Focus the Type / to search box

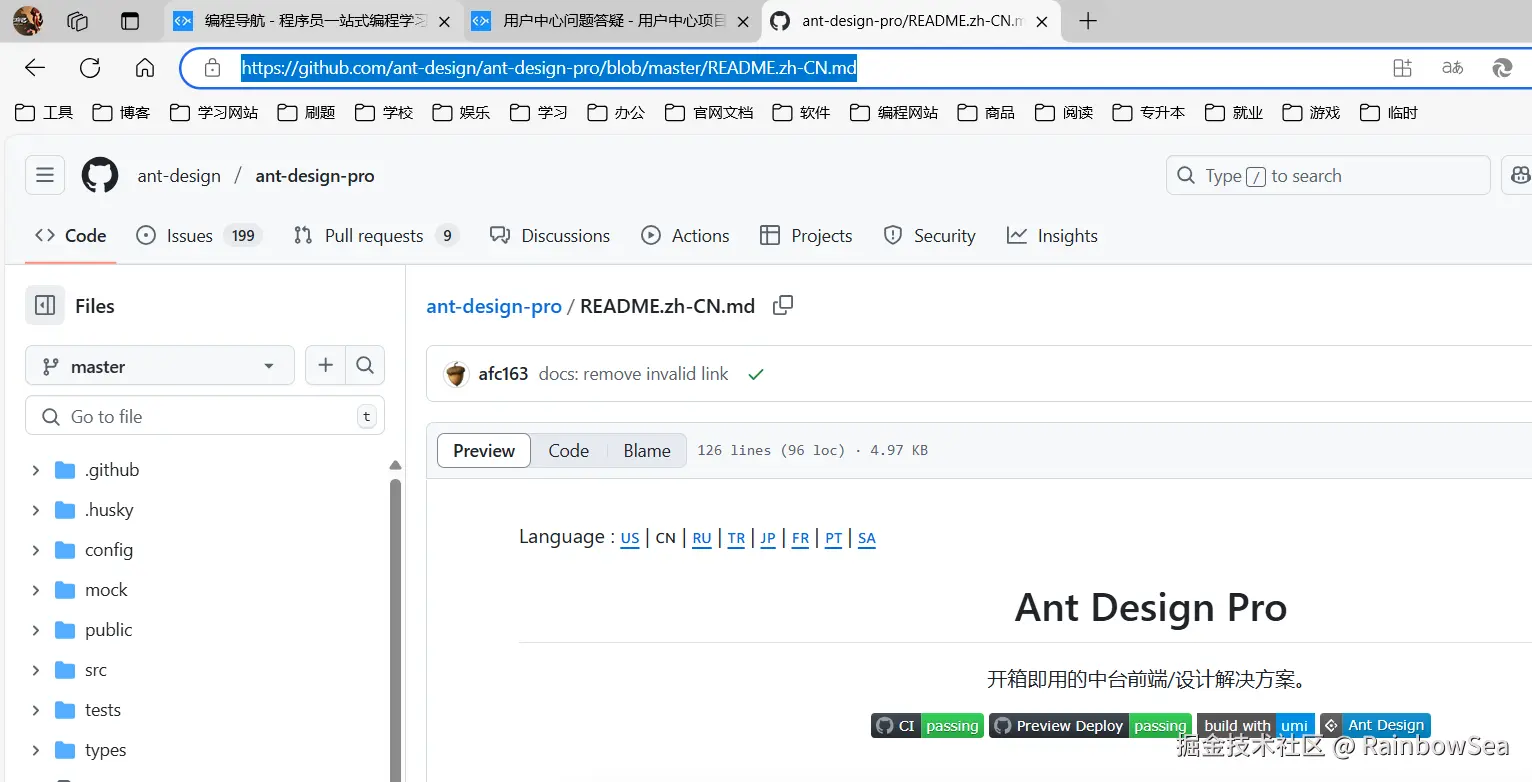coord(1328,176)
